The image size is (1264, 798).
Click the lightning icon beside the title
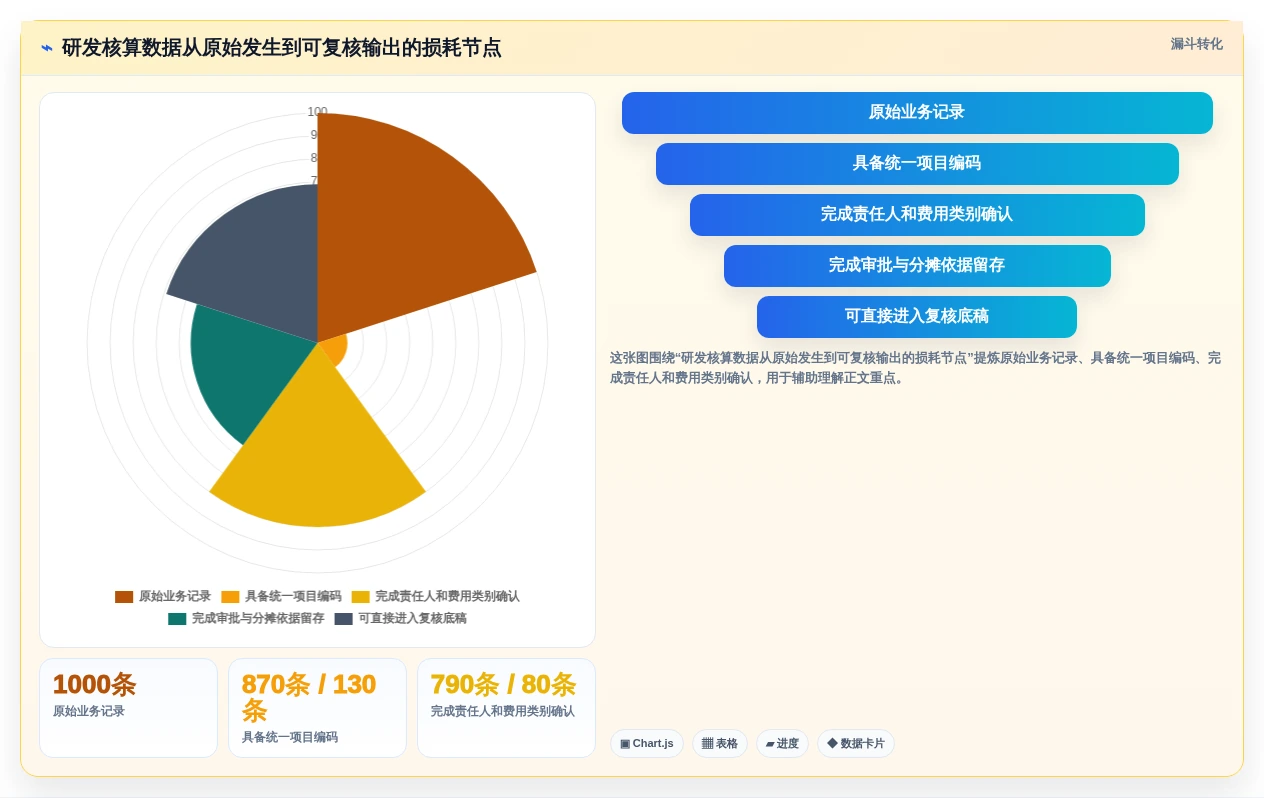[47, 48]
